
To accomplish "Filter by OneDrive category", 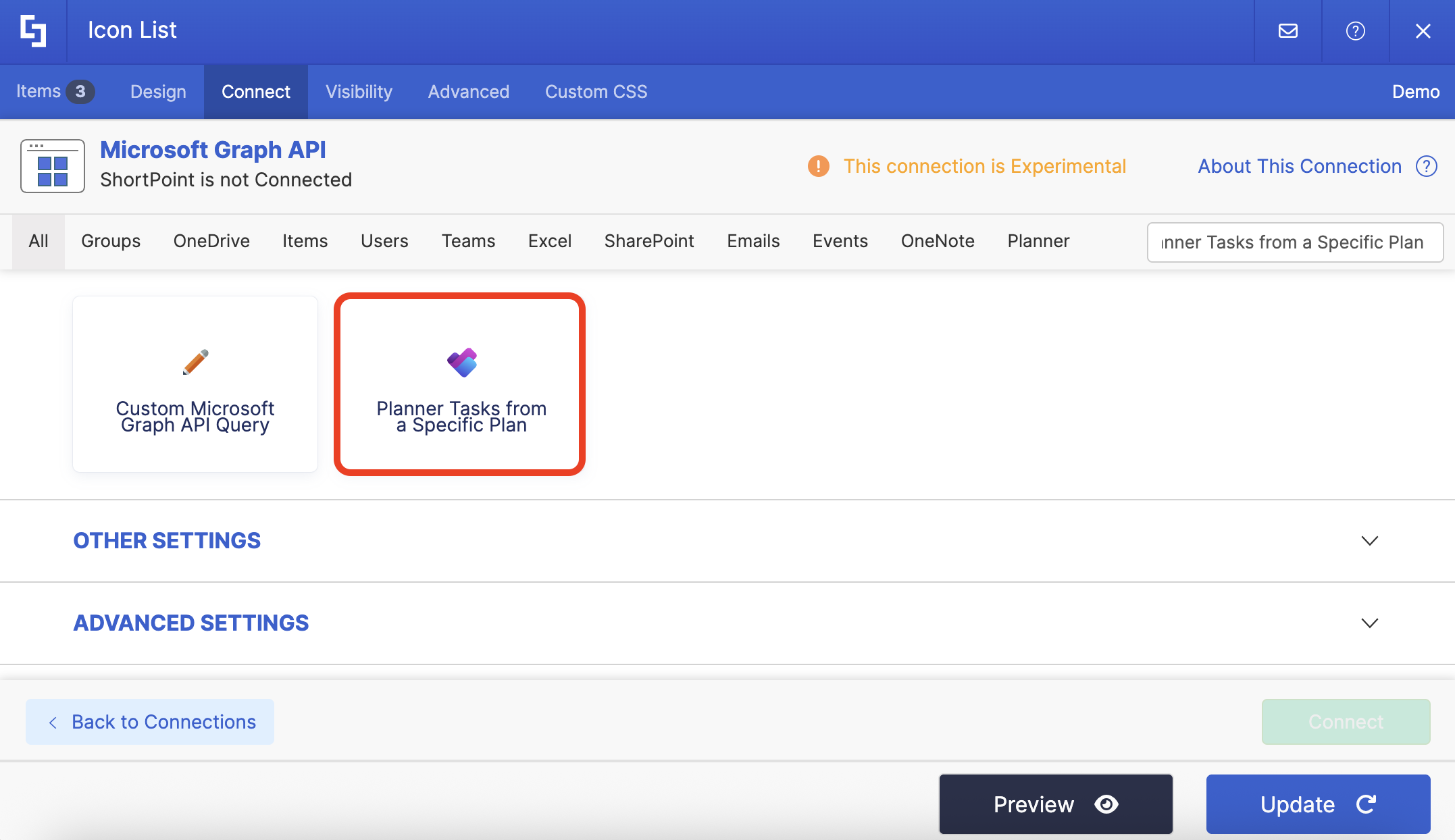I will pyautogui.click(x=211, y=241).
